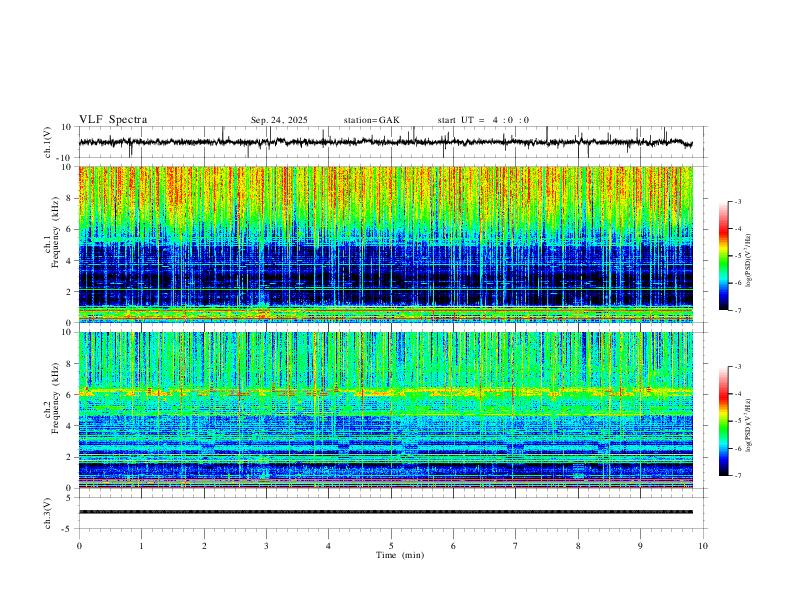Click the ch.2 spectrogram color scale bar
Image resolution: width=792 pixels, height=612 pixels.
tap(724, 421)
